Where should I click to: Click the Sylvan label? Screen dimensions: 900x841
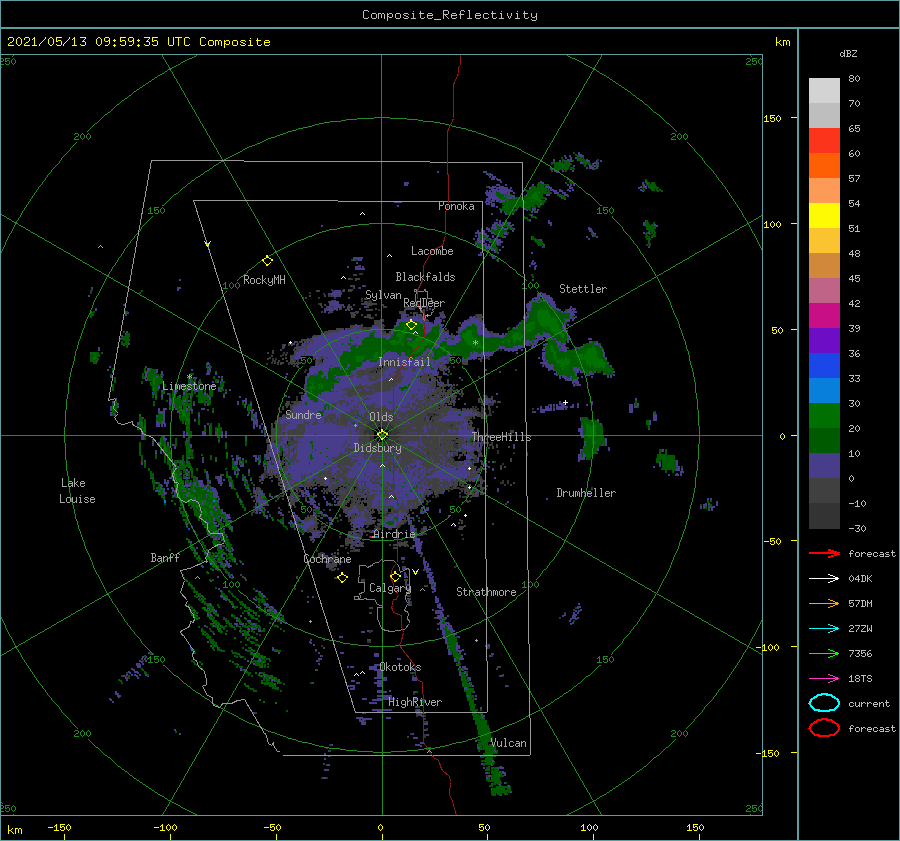point(383,295)
